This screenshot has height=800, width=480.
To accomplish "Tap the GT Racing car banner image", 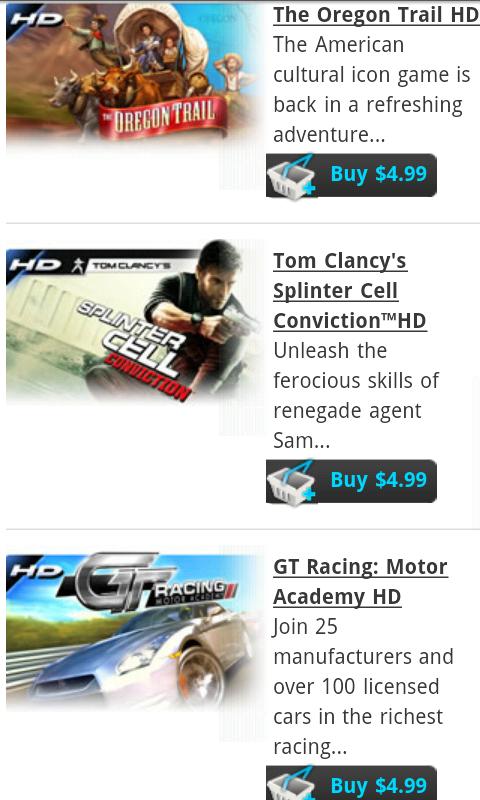I will click(135, 630).
